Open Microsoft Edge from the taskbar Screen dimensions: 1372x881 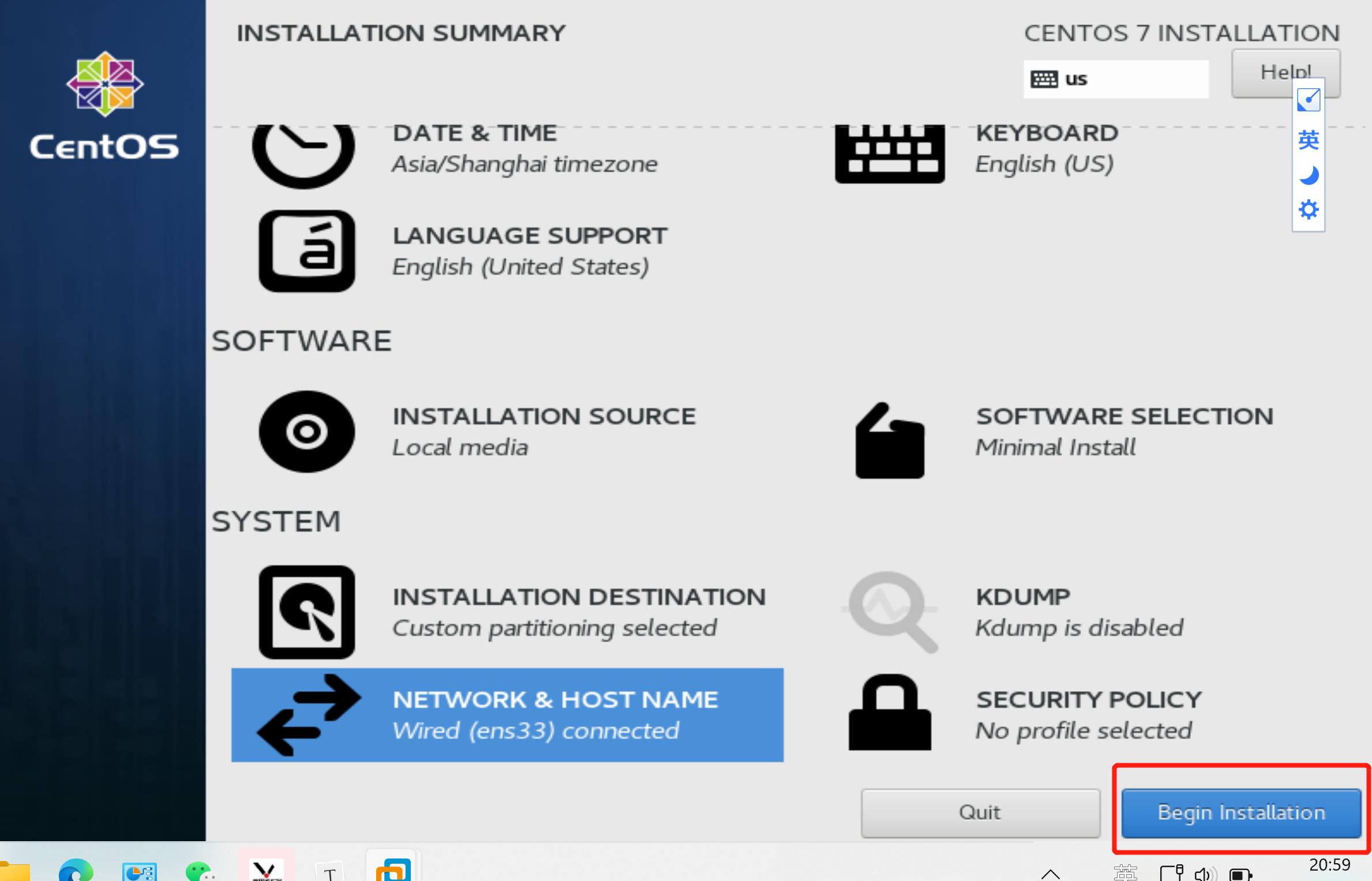[x=76, y=869]
